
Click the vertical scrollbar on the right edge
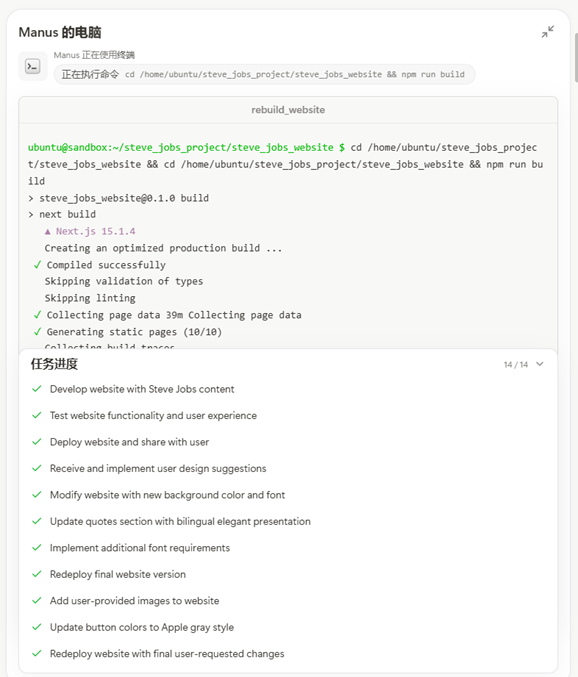click(576, 57)
